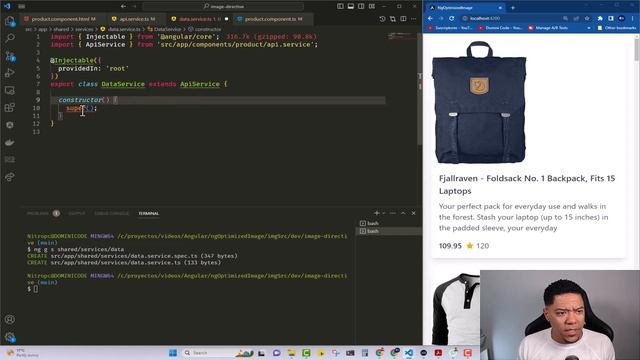The width and height of the screenshot is (640, 360).
Task: Open editor More Actions ellipsis
Action: [x=413, y=19]
